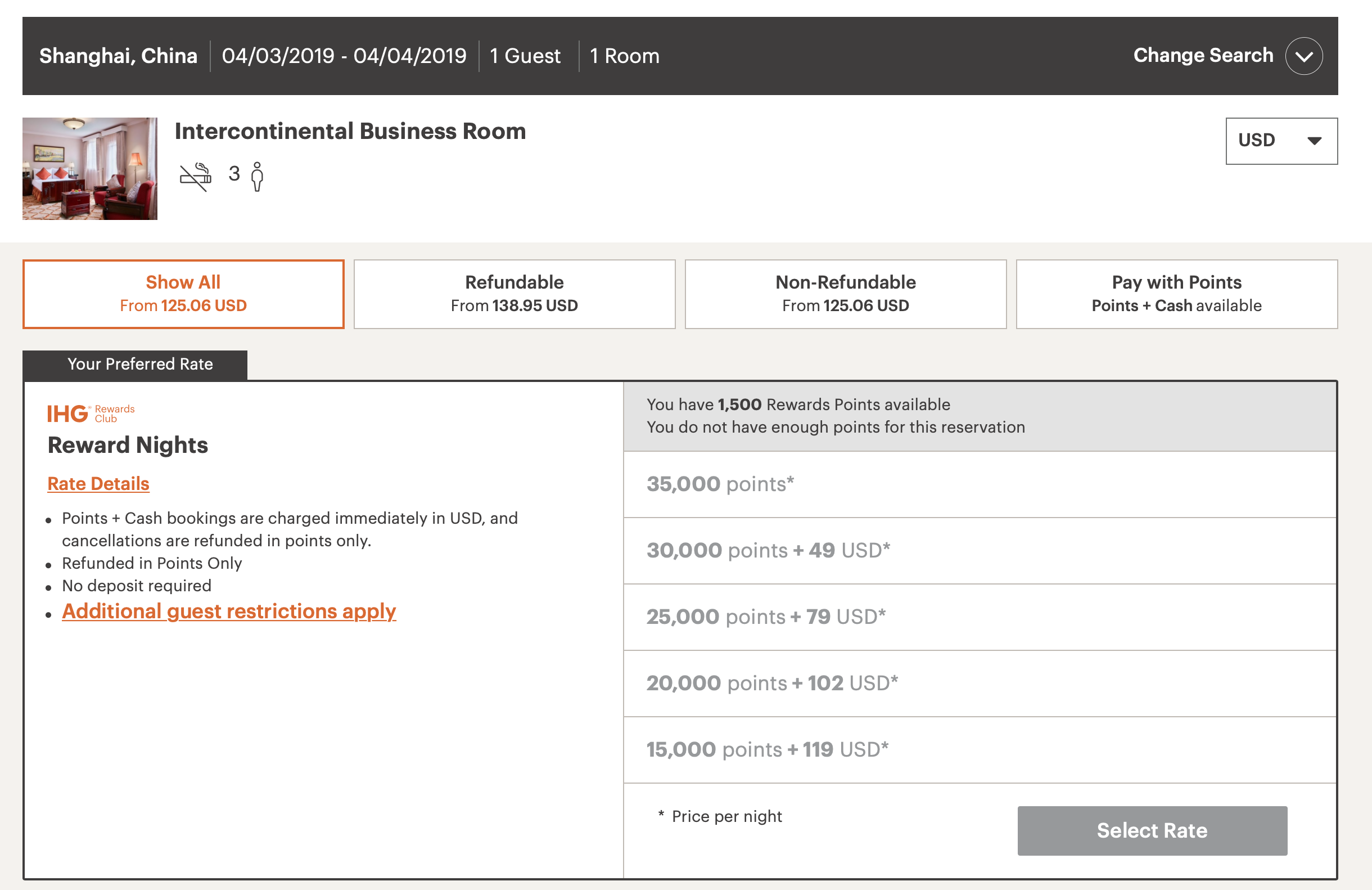Click the Intercontinental Business Room photo
The width and height of the screenshot is (1372, 890).
90,168
